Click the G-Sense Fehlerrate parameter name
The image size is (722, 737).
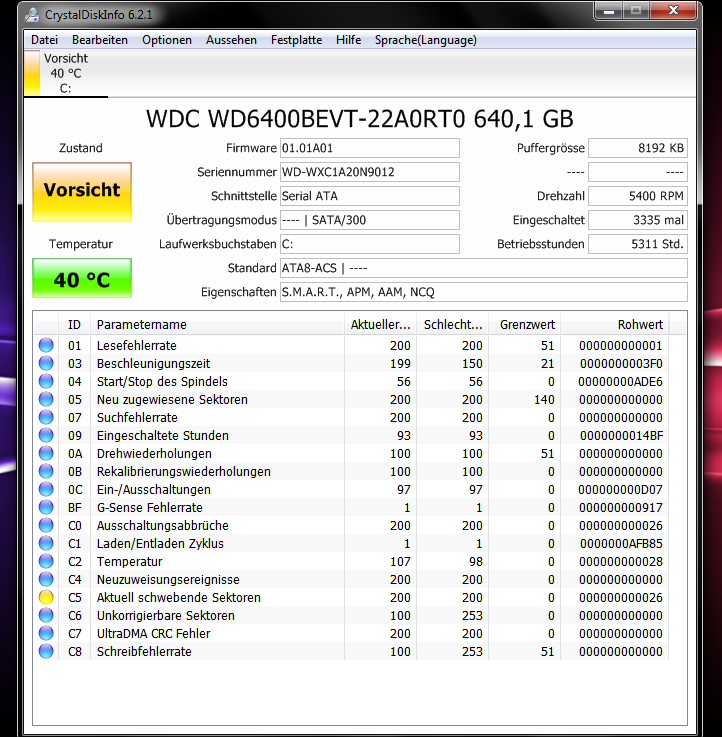tap(149, 508)
